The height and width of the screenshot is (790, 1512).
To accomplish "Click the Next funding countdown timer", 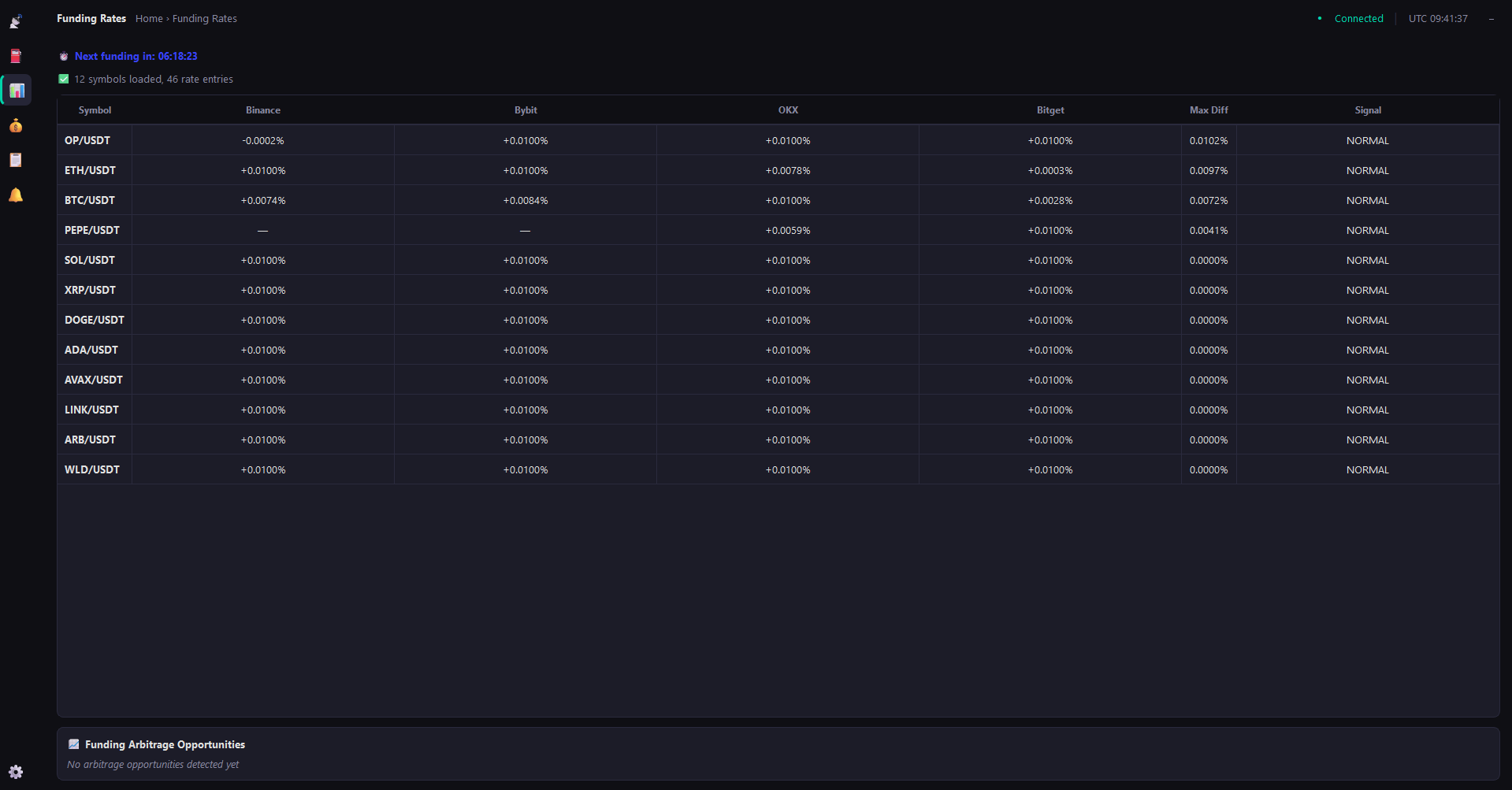I will click(x=136, y=56).
